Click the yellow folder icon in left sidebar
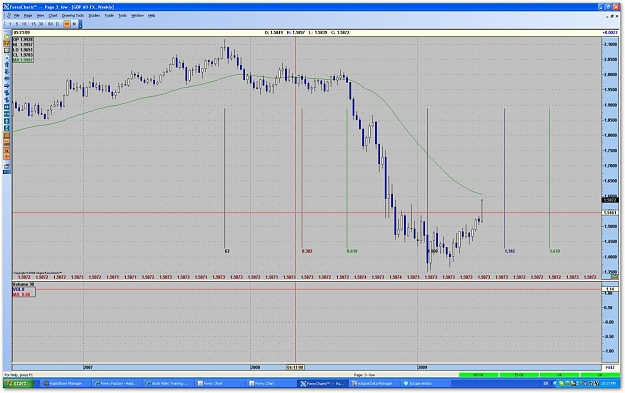Viewport: 625px width, 393px height. [6, 37]
